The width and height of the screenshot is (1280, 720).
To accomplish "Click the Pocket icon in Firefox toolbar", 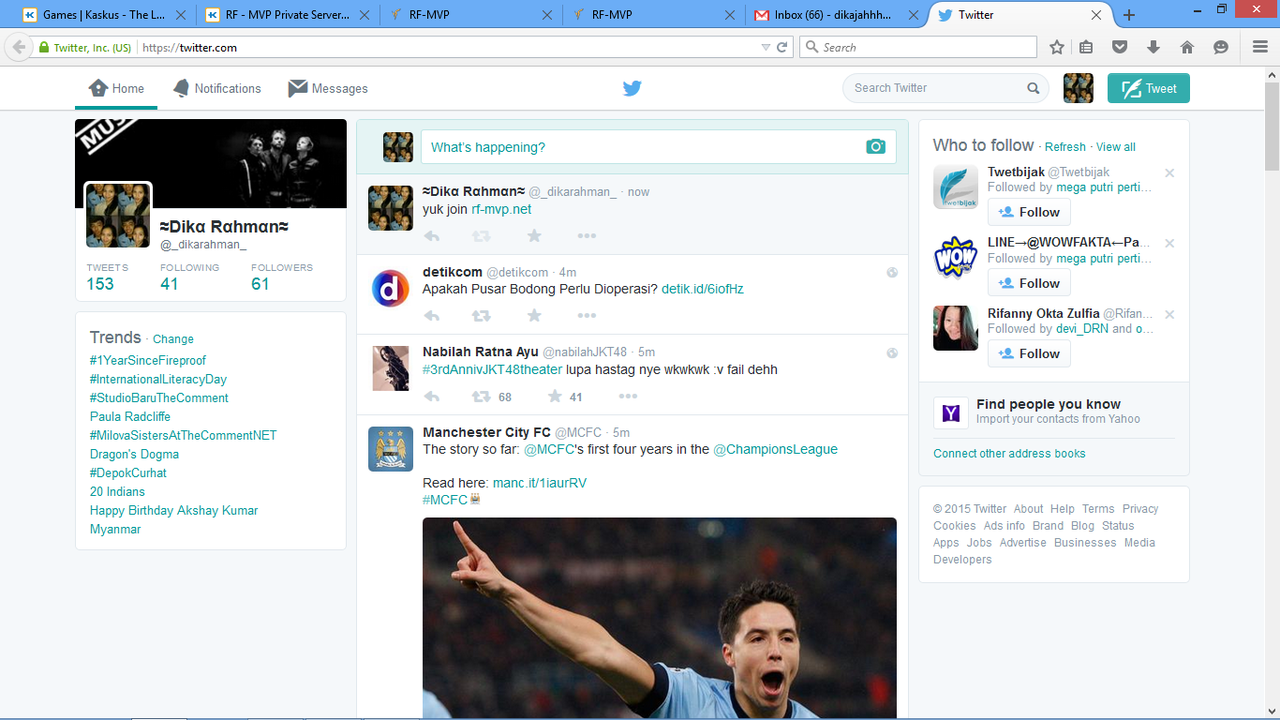I will coord(1120,47).
